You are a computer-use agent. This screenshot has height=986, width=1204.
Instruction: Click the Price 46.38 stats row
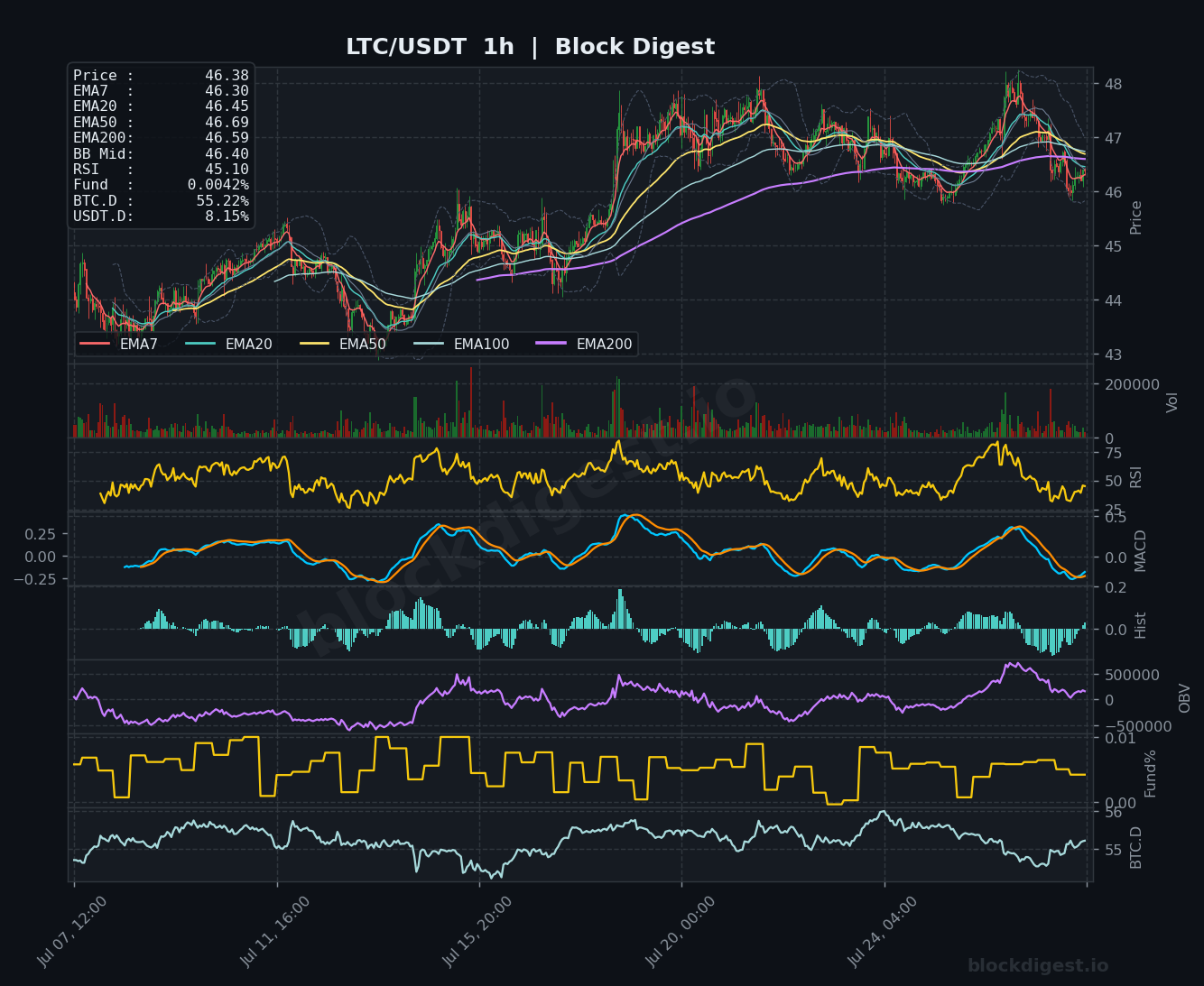coord(161,76)
